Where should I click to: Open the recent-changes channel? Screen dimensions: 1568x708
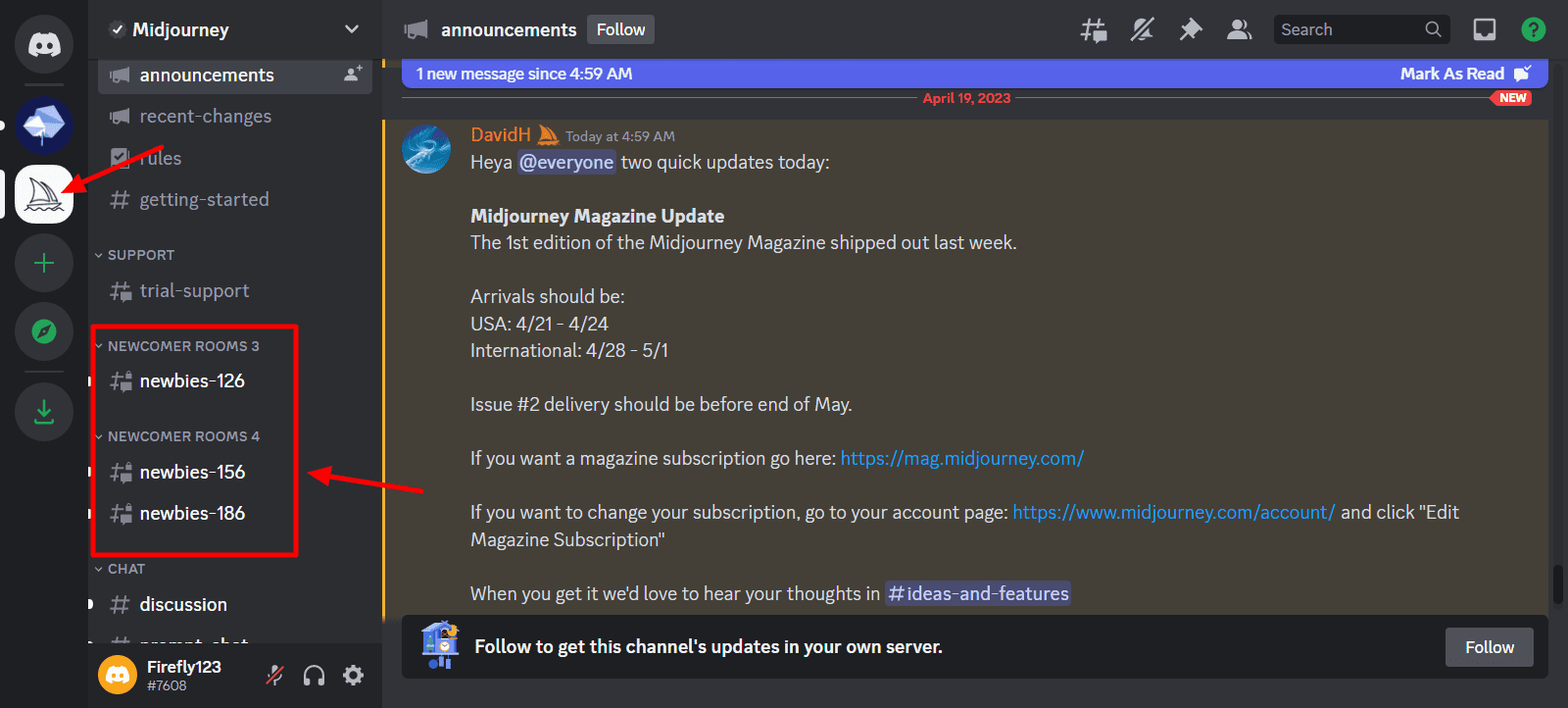235,117
